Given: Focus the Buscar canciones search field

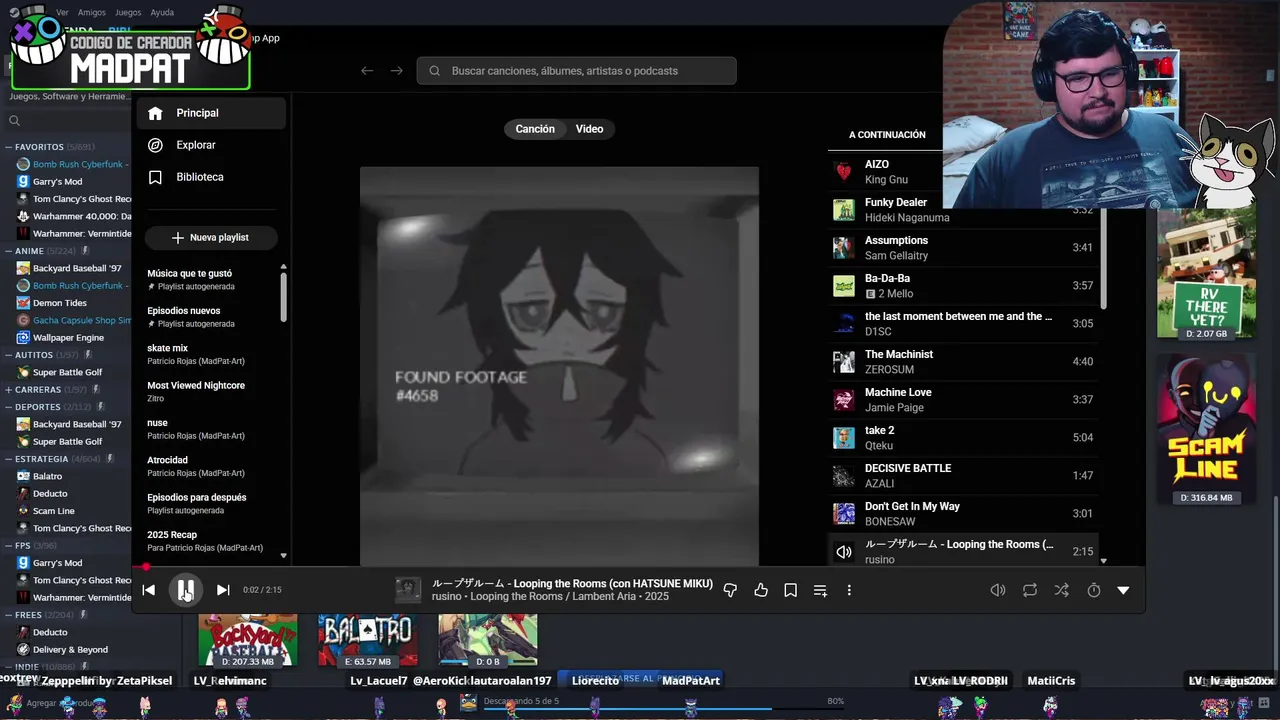Looking at the screenshot, I should pos(577,71).
